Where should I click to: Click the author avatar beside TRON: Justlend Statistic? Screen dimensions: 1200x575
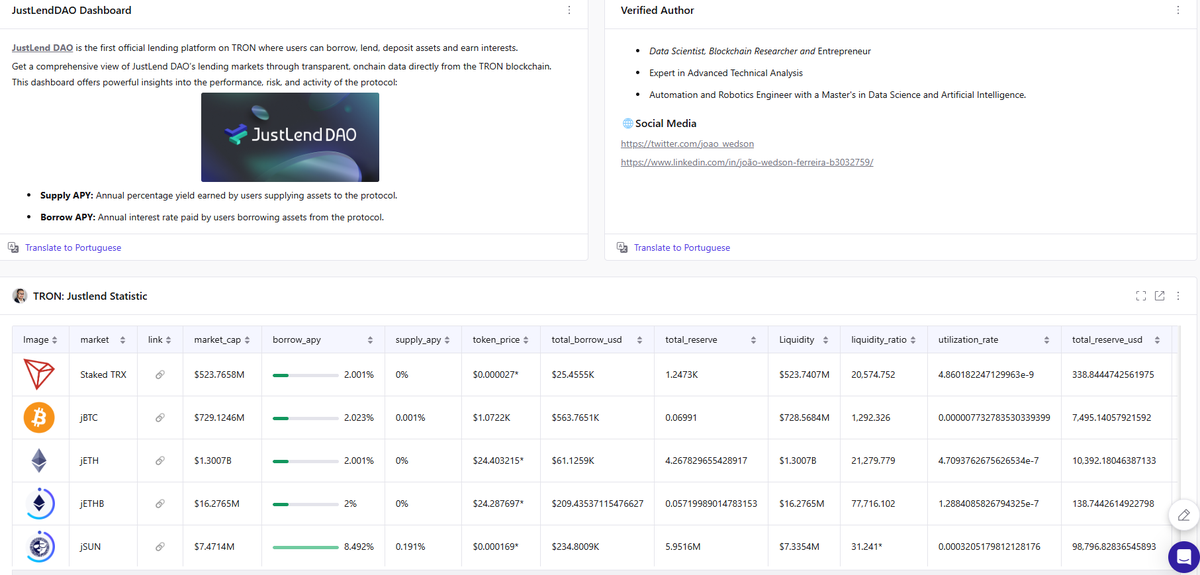click(x=19, y=296)
